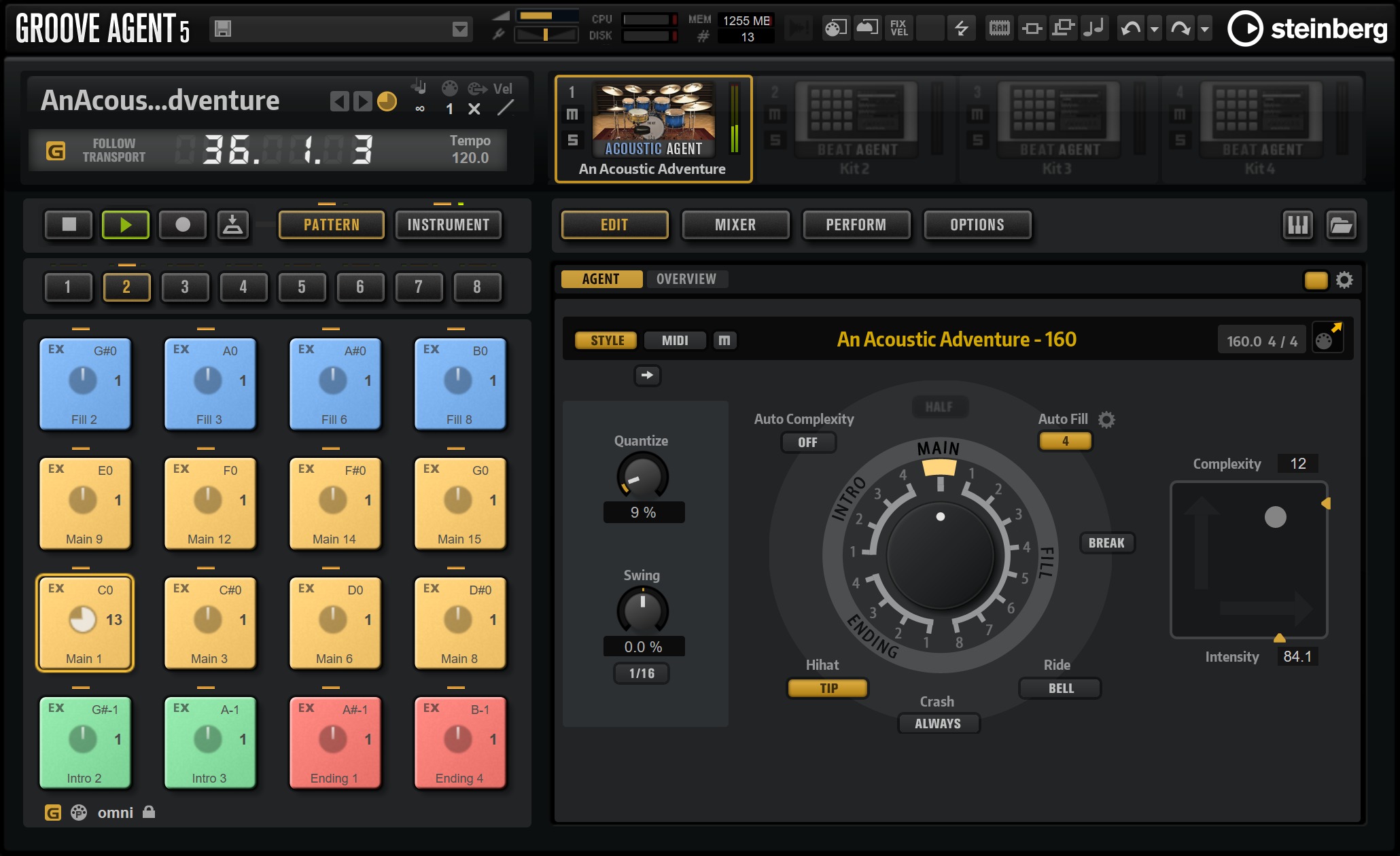Switch to INSTRUMENT pads view
The image size is (1400, 856).
coord(449,225)
